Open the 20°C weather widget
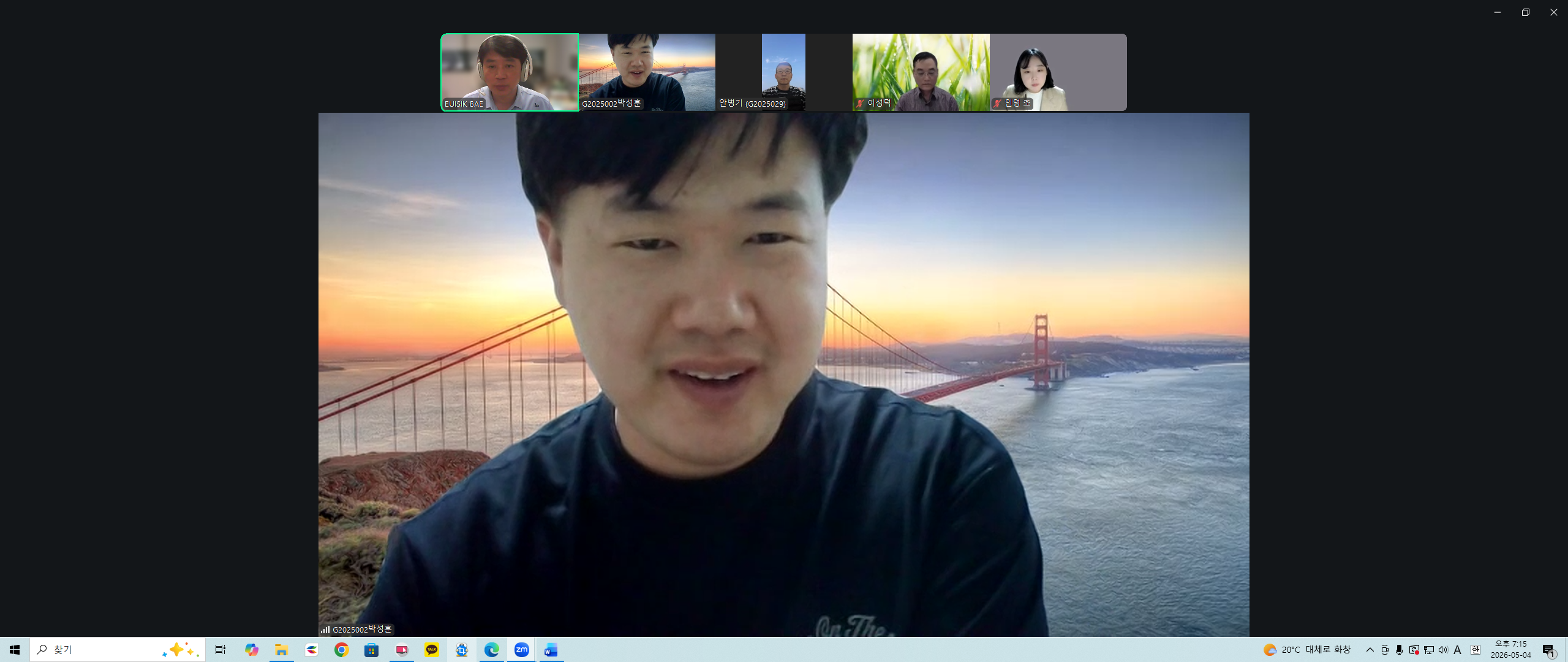This screenshot has height=662, width=1568. click(x=1307, y=650)
